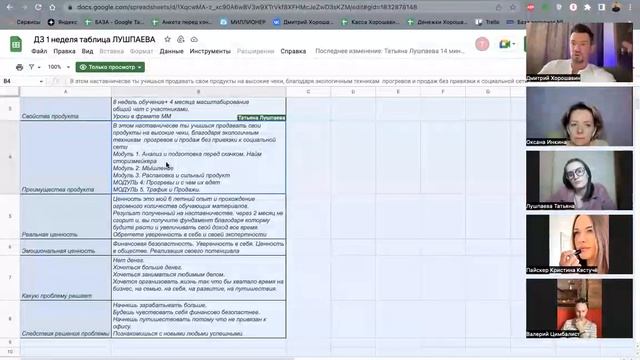Open the browser extensions puzzle icon
The width and height of the screenshot is (640, 360).
click(587, 7)
